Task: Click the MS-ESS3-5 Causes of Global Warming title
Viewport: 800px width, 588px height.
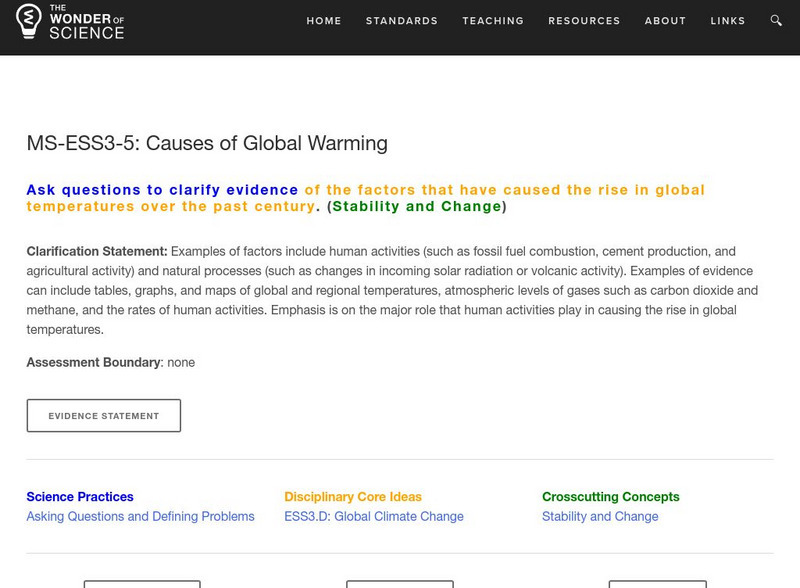Action: 207,143
